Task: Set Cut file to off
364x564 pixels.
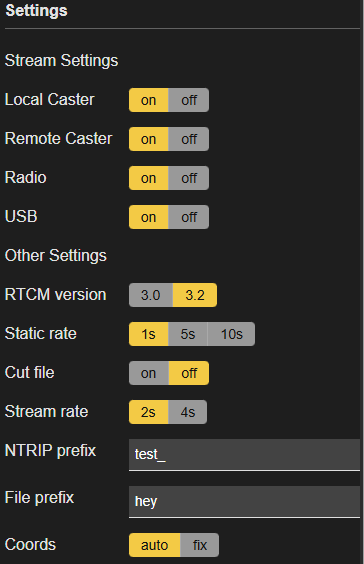Action: coord(188,373)
